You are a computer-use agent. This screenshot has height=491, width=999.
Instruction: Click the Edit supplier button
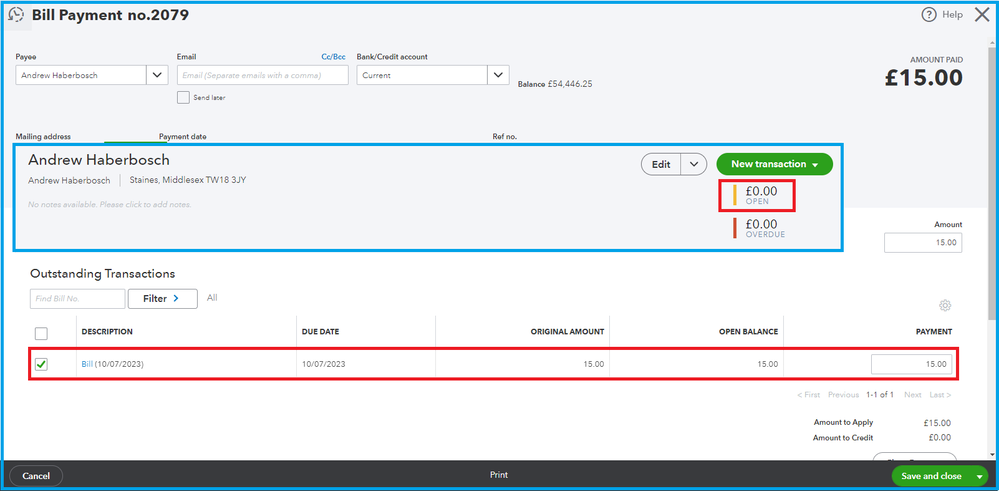pyautogui.click(x=661, y=164)
